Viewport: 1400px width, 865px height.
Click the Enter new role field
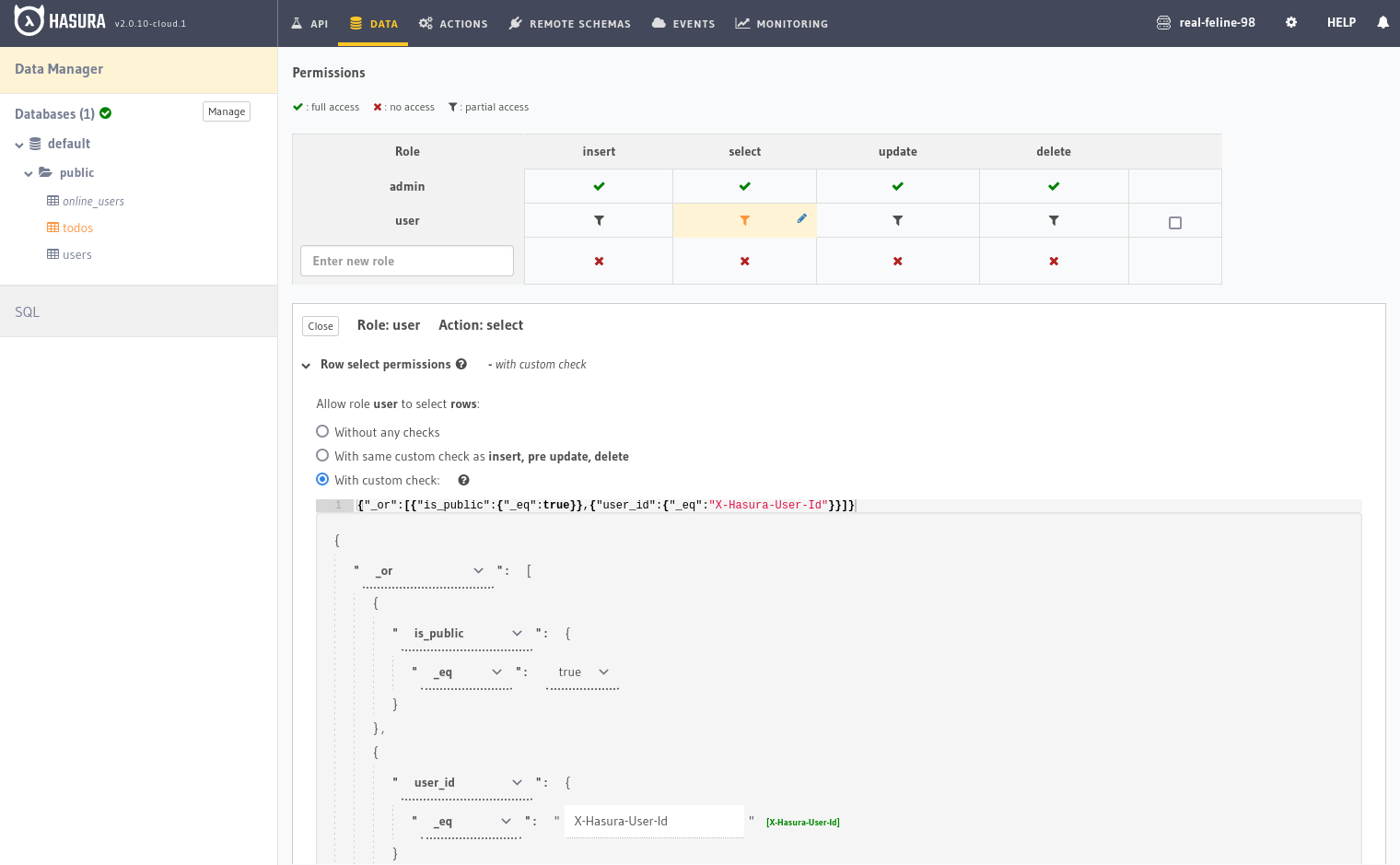click(406, 261)
